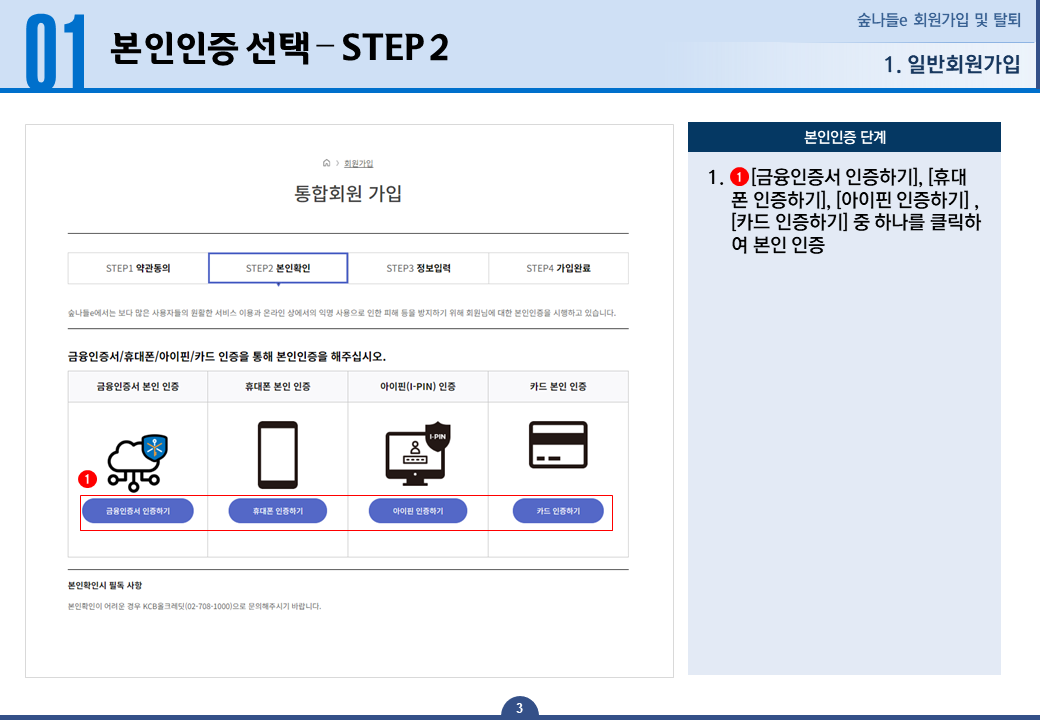Click the 통합회원 가입 page title

coord(347,191)
